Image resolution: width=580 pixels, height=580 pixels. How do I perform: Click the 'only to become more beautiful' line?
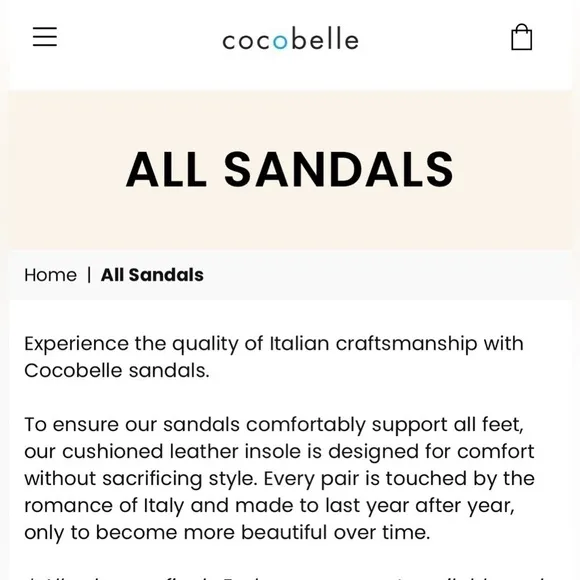tap(227, 533)
